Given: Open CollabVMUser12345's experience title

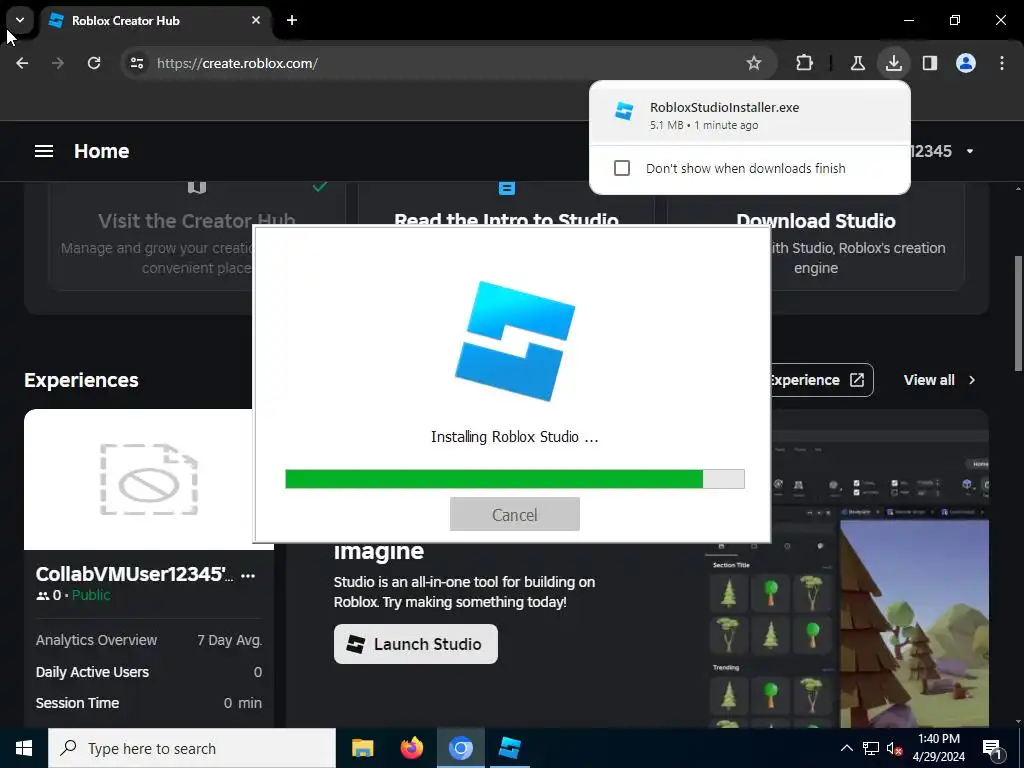Looking at the screenshot, I should tap(134, 574).
